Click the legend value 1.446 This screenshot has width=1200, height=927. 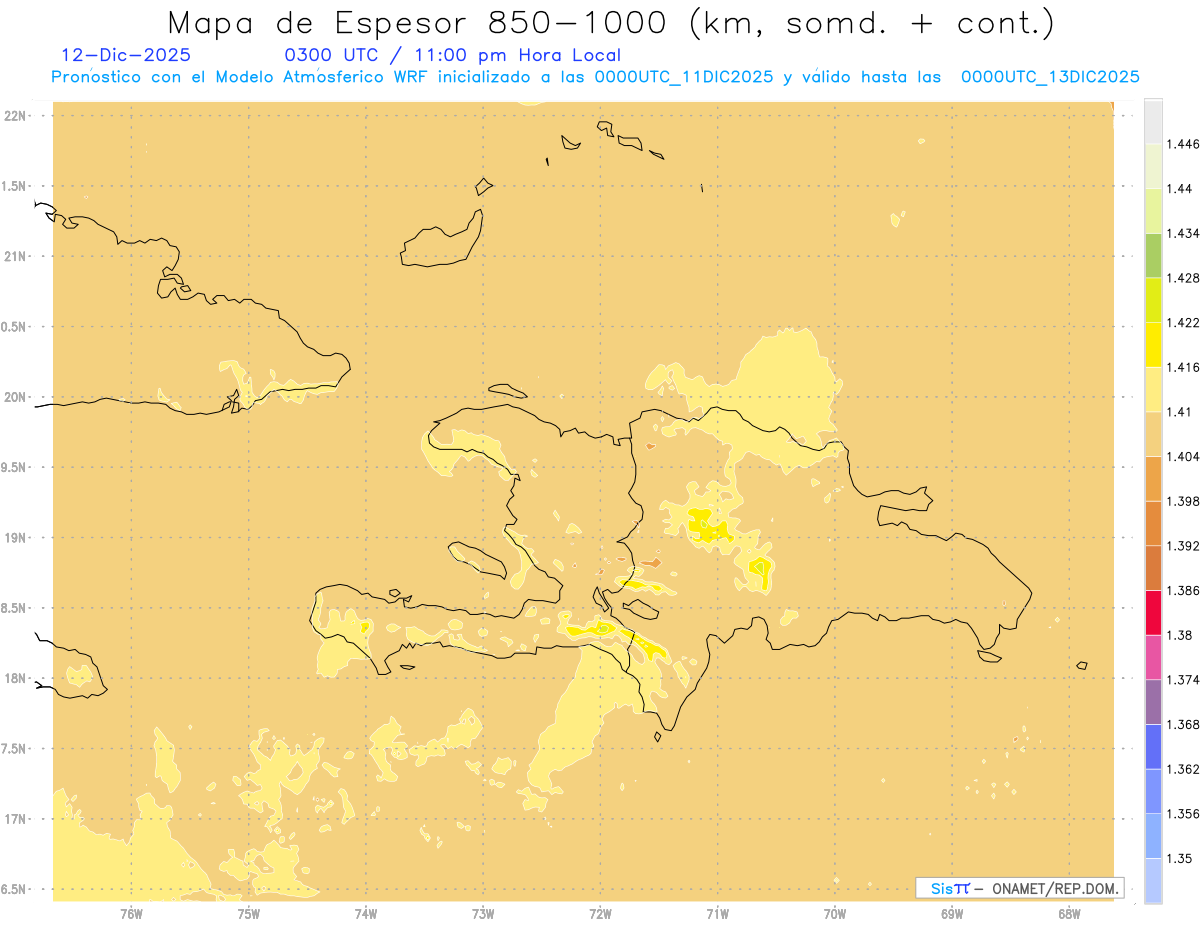tap(1183, 144)
